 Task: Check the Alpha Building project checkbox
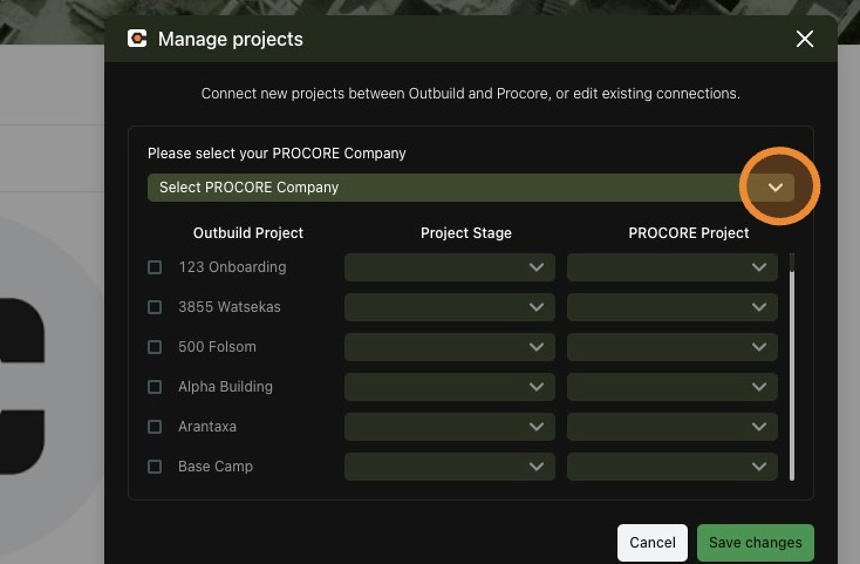(155, 387)
